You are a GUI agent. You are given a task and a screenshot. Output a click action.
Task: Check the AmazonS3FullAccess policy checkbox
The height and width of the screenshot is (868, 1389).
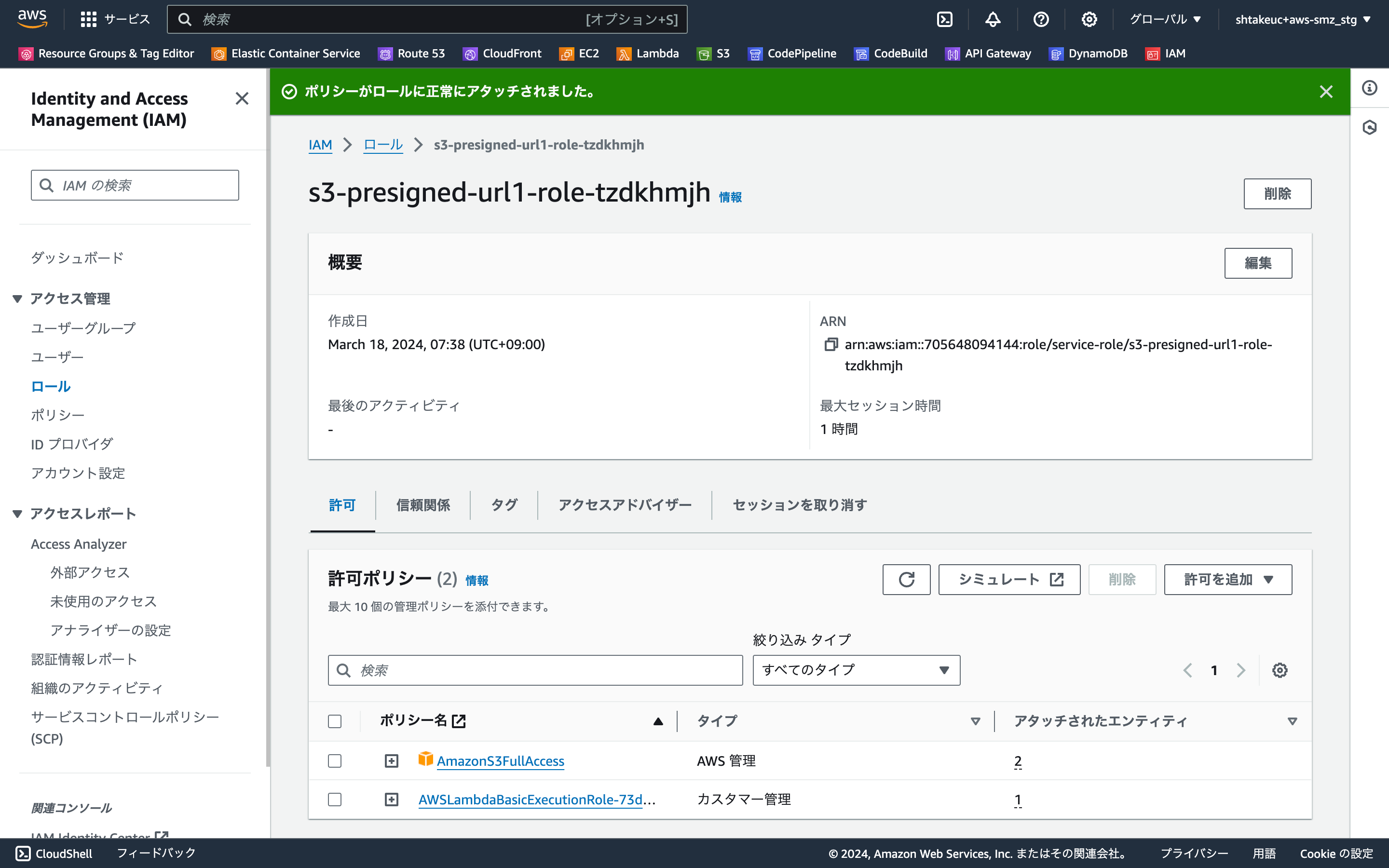pyautogui.click(x=335, y=760)
